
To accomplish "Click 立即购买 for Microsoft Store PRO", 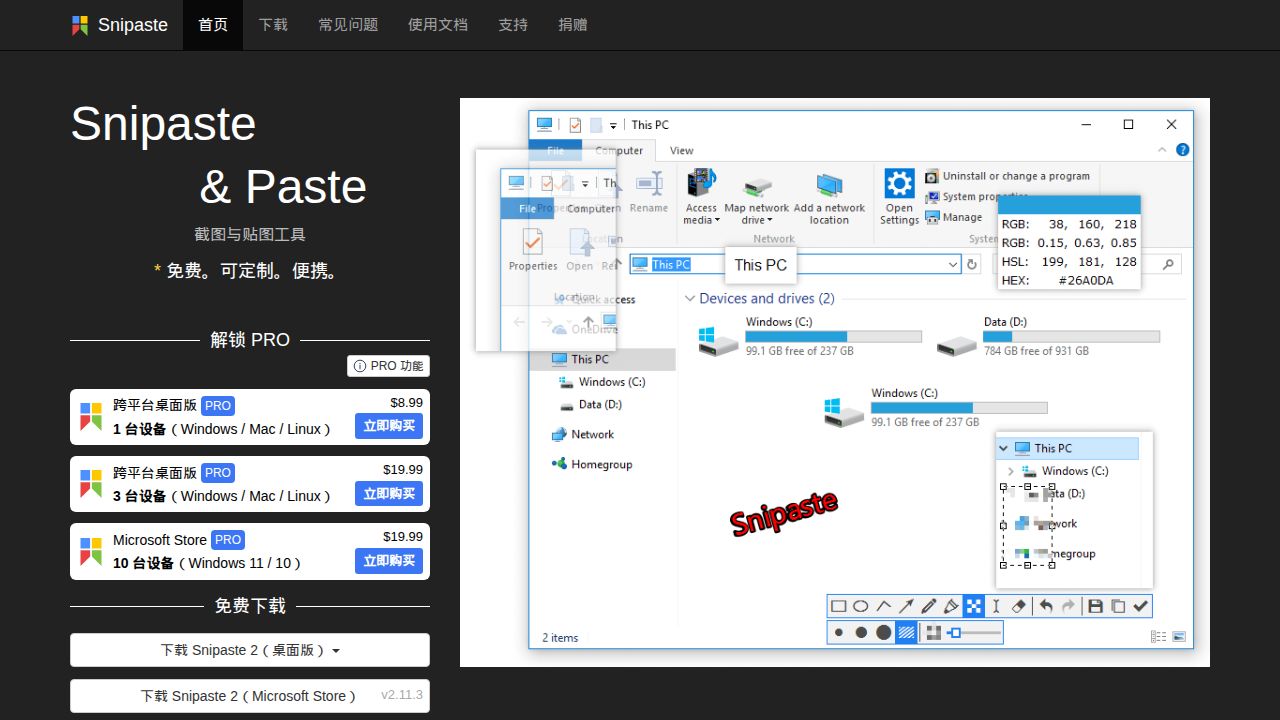I will 389,561.
